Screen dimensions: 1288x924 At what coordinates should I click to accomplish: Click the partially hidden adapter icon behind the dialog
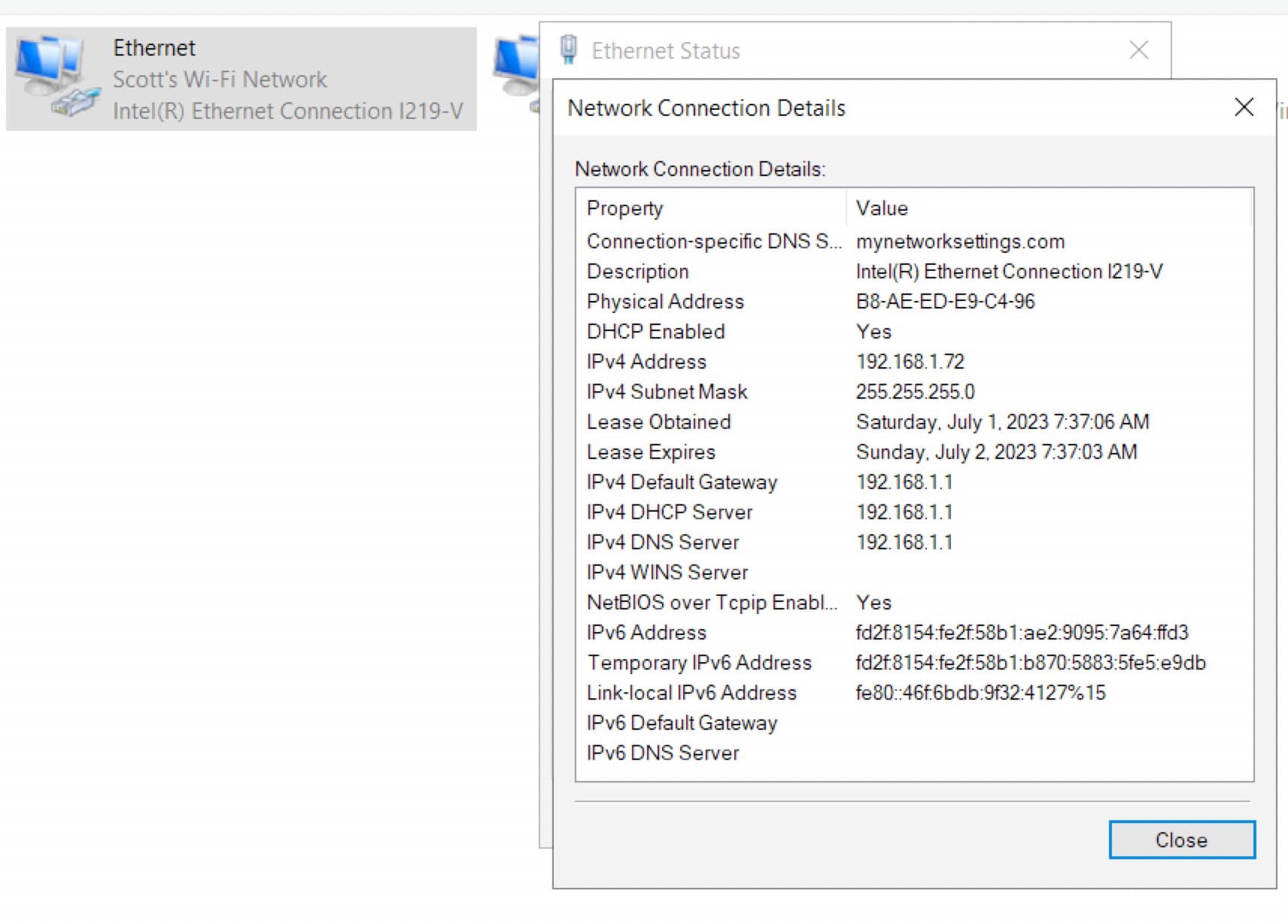[516, 74]
